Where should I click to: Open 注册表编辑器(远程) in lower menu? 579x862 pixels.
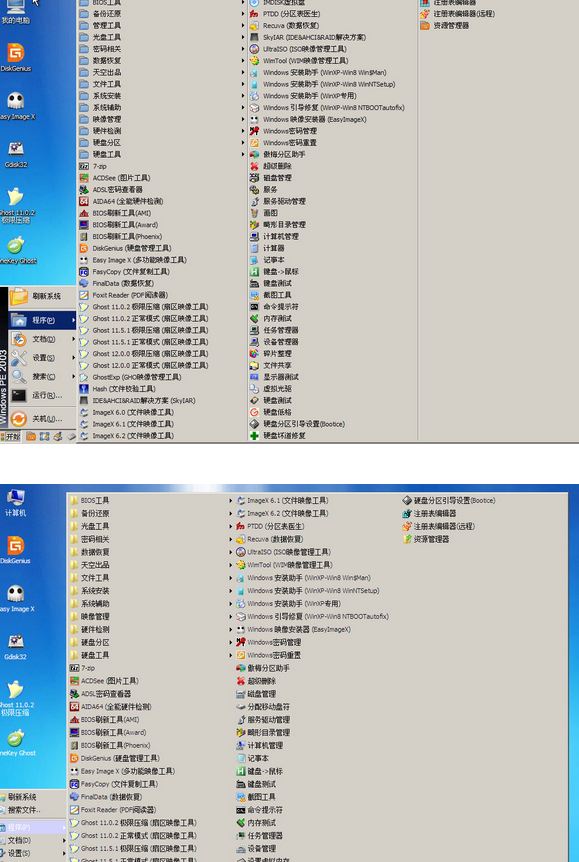click(x=438, y=526)
